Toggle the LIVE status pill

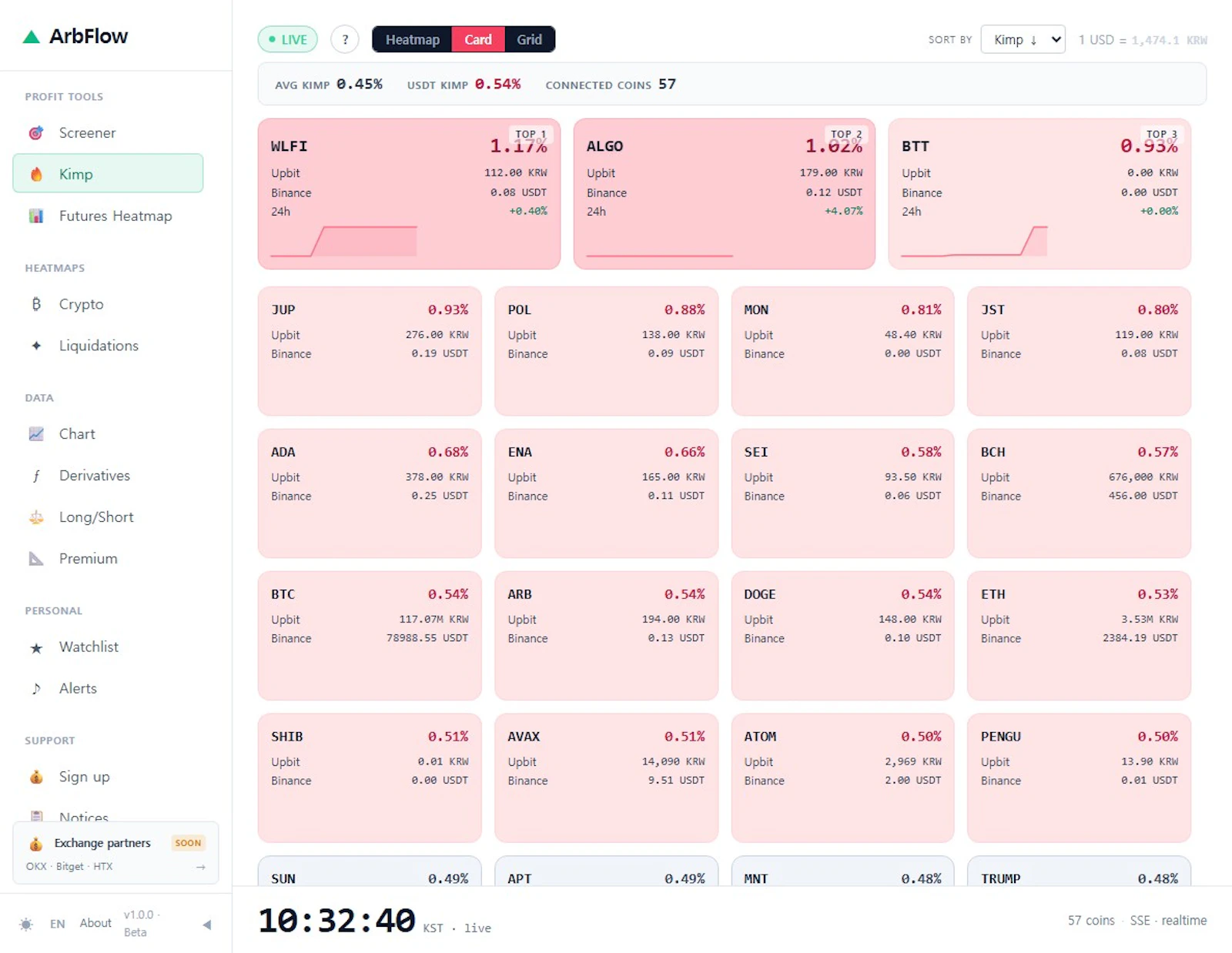288,39
